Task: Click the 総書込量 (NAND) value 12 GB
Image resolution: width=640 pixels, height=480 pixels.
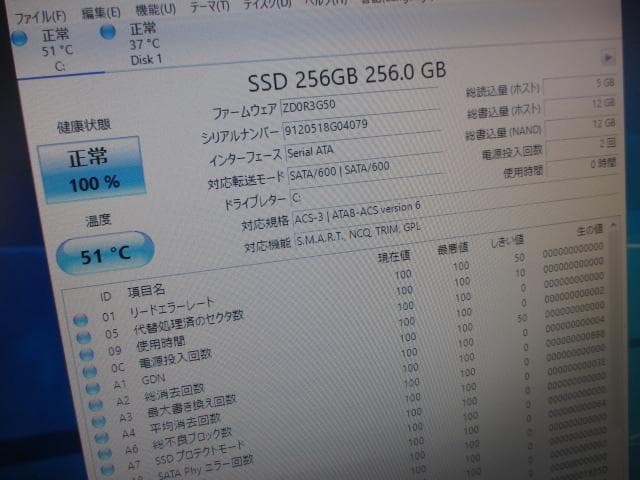Action: point(581,126)
